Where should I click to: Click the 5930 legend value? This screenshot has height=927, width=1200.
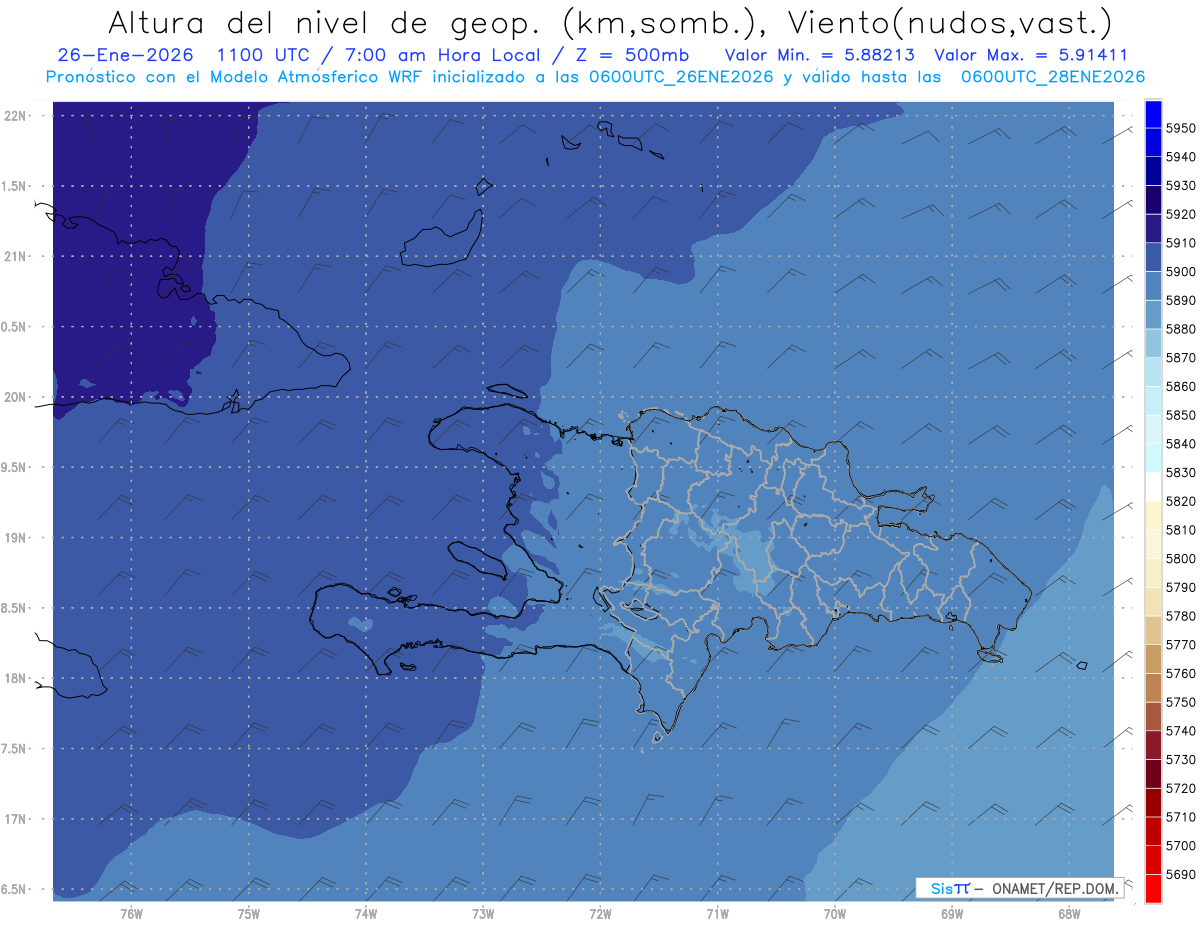[x=1180, y=186]
